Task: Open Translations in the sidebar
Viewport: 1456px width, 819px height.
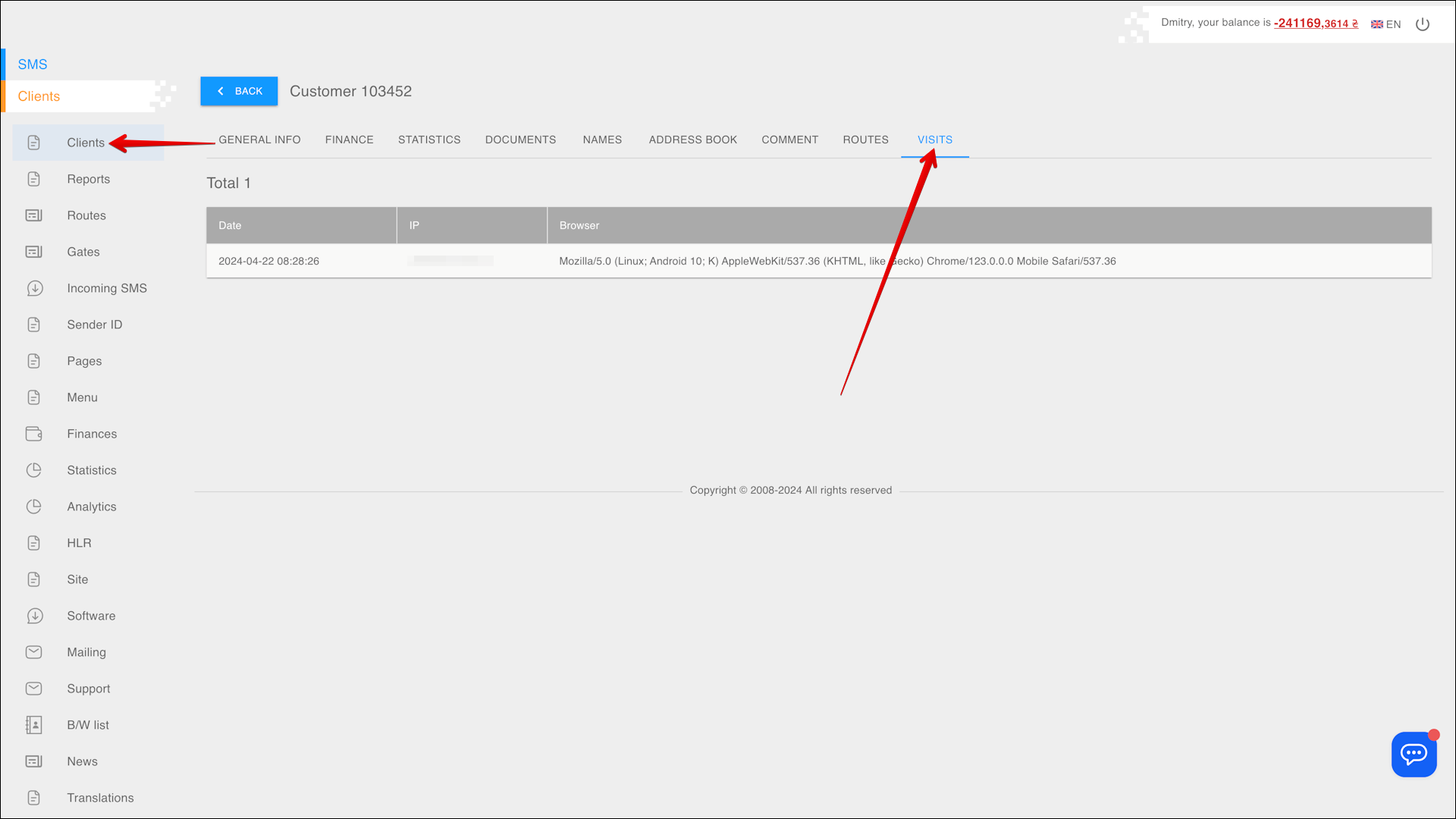Action: (x=100, y=798)
